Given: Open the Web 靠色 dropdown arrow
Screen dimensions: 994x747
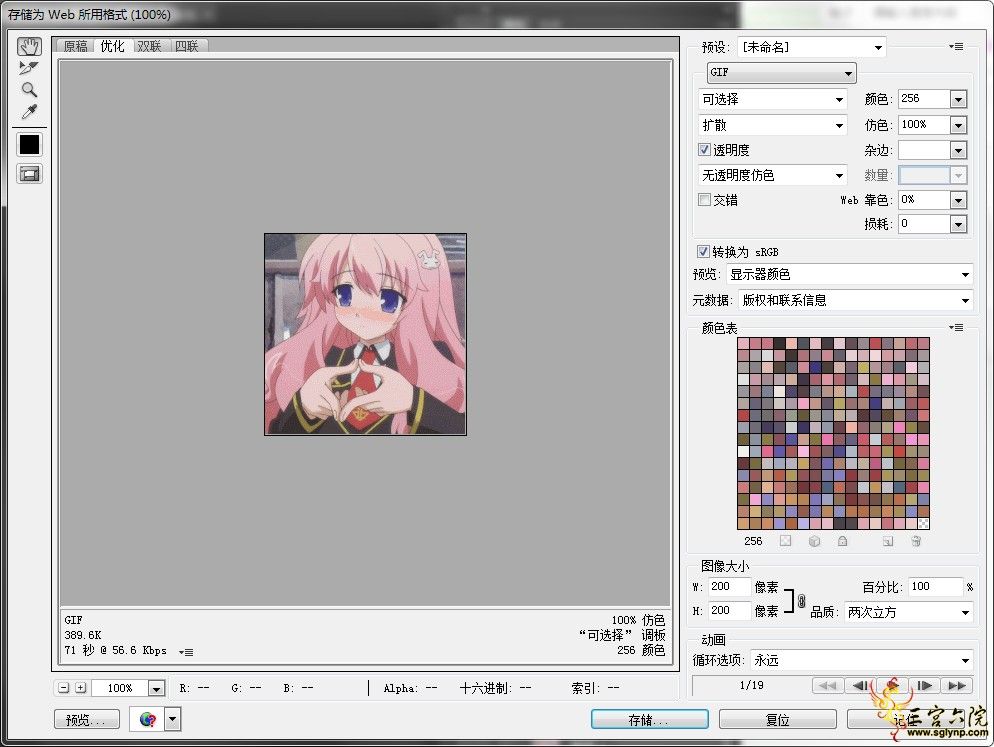Looking at the screenshot, I should 958,200.
